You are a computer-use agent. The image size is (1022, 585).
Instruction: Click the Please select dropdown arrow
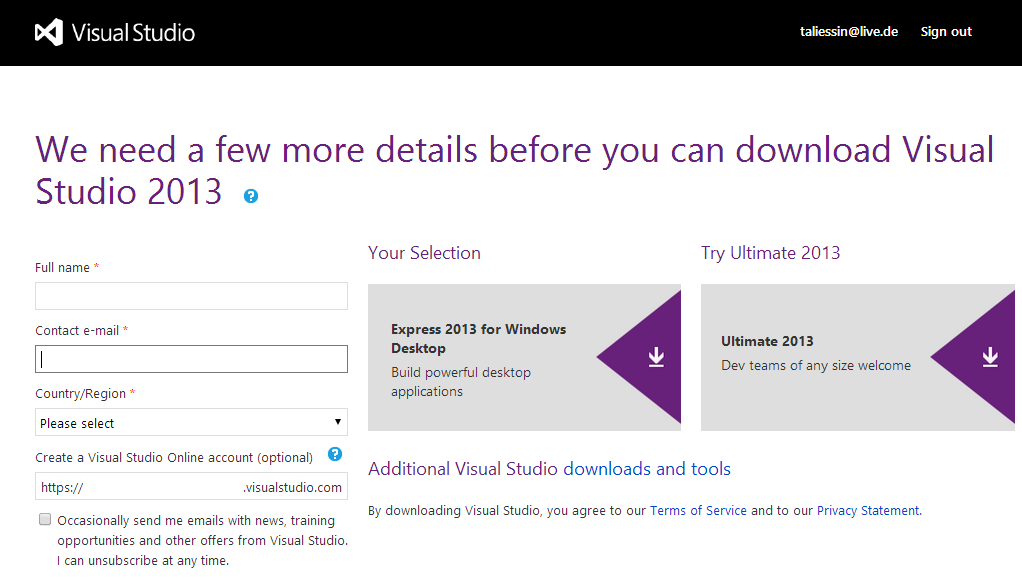338,421
